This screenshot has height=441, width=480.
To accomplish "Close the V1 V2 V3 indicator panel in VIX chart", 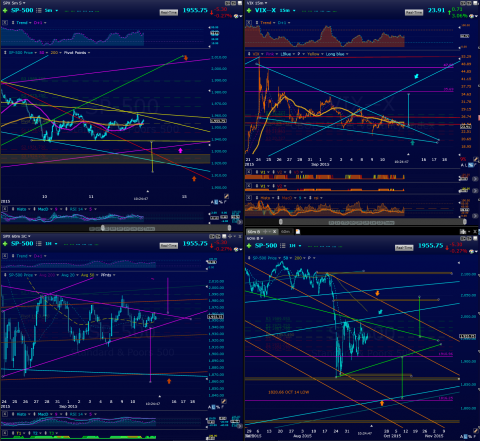I will (x=249, y=172).
